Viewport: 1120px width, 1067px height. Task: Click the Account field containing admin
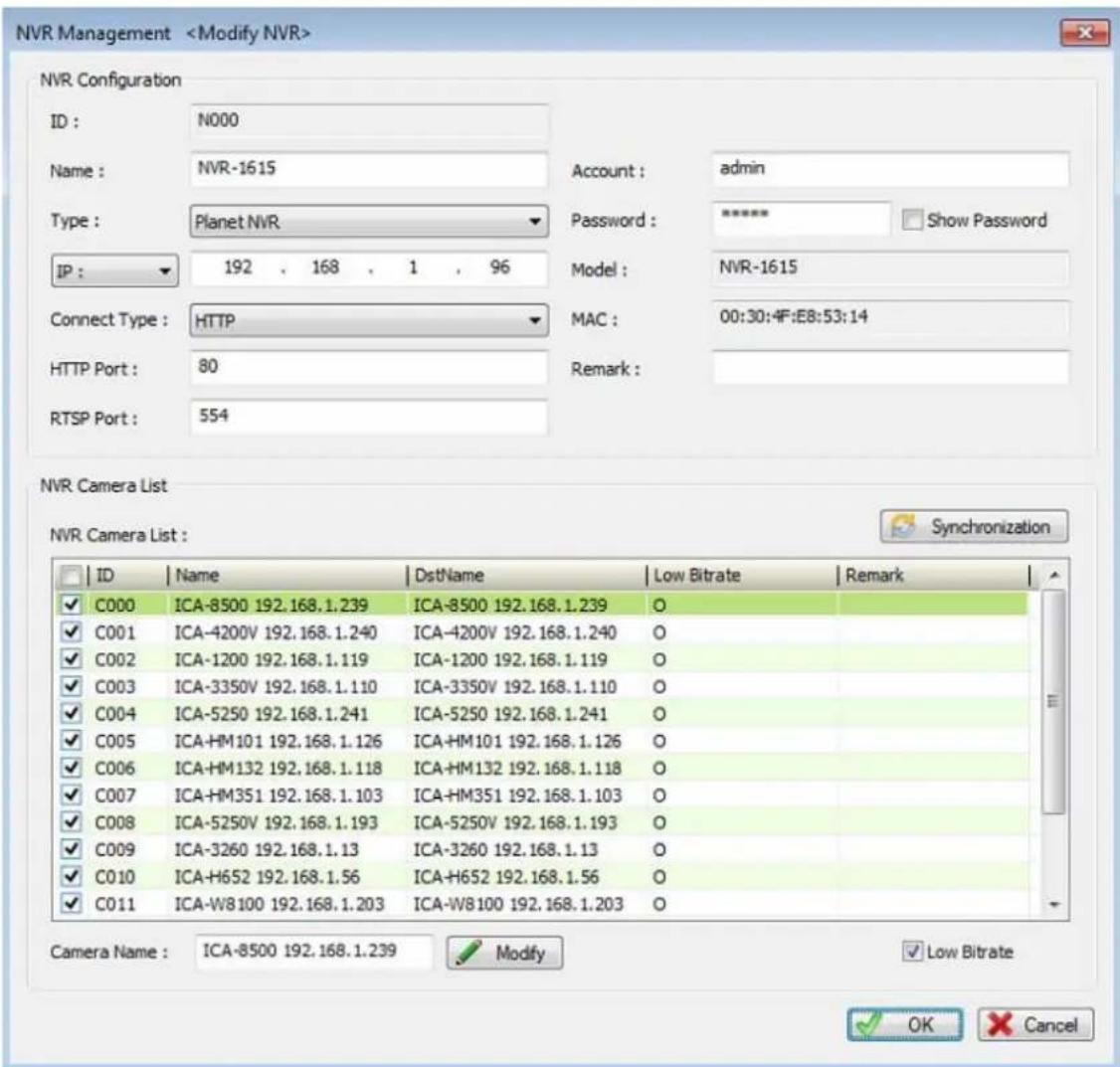(890, 169)
